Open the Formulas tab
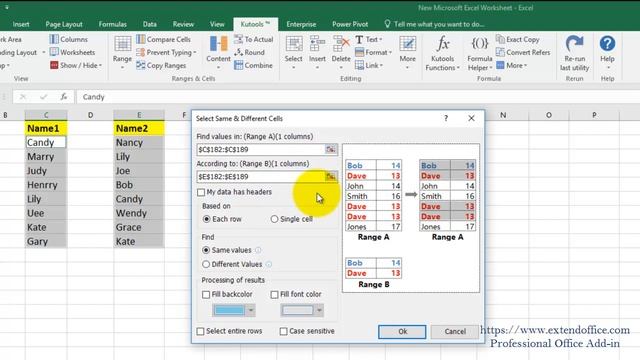 click(113, 24)
